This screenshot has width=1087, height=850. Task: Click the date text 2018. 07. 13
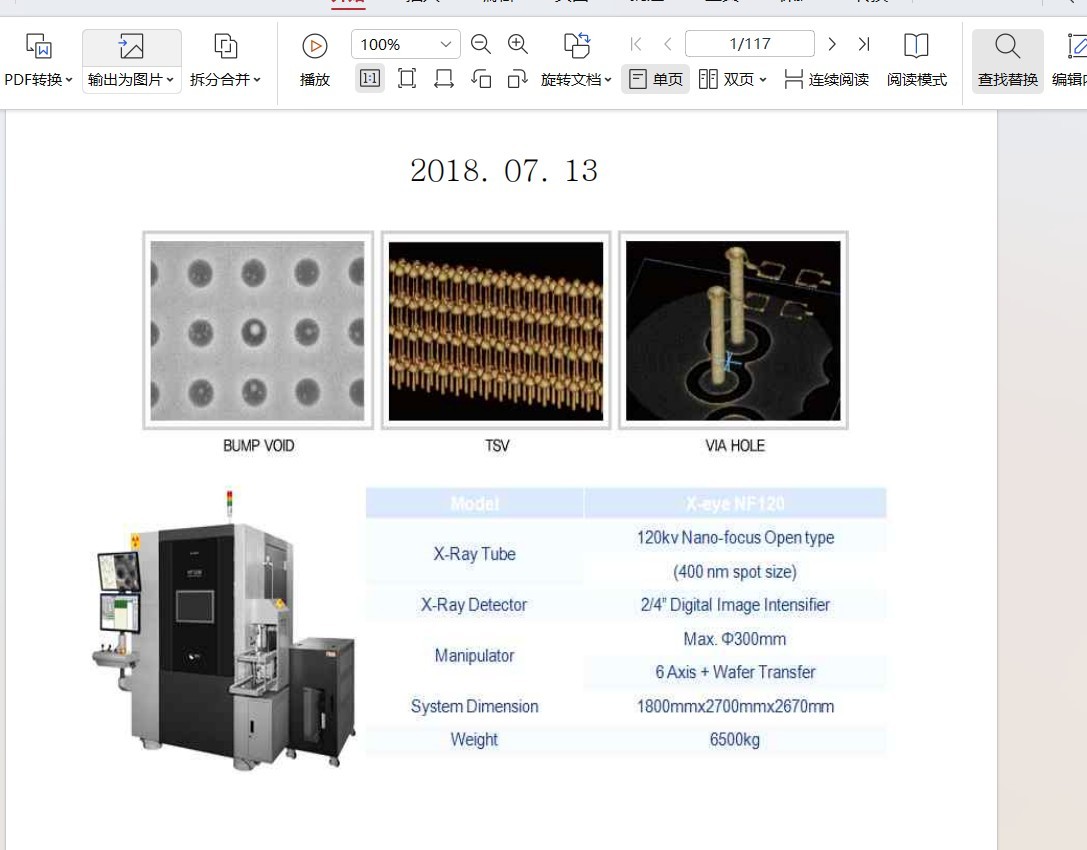(x=504, y=171)
